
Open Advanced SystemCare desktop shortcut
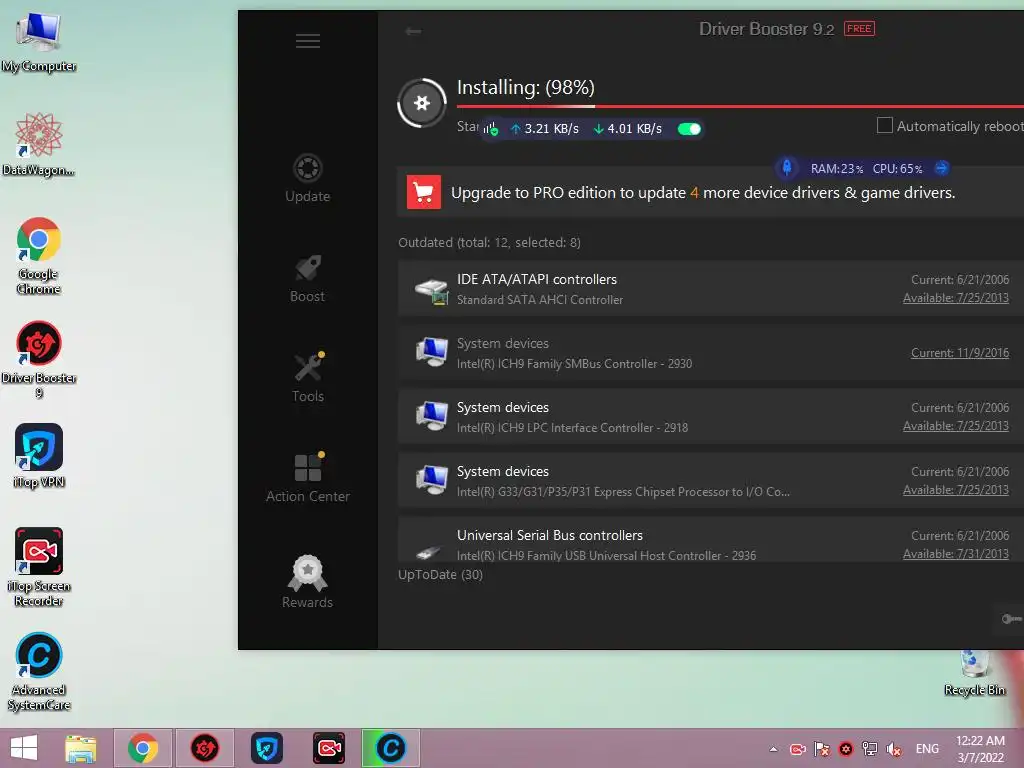[39, 671]
